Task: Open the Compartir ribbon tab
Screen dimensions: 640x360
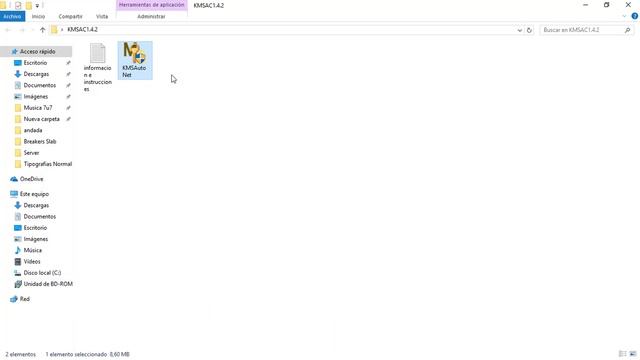Action: (x=70, y=16)
